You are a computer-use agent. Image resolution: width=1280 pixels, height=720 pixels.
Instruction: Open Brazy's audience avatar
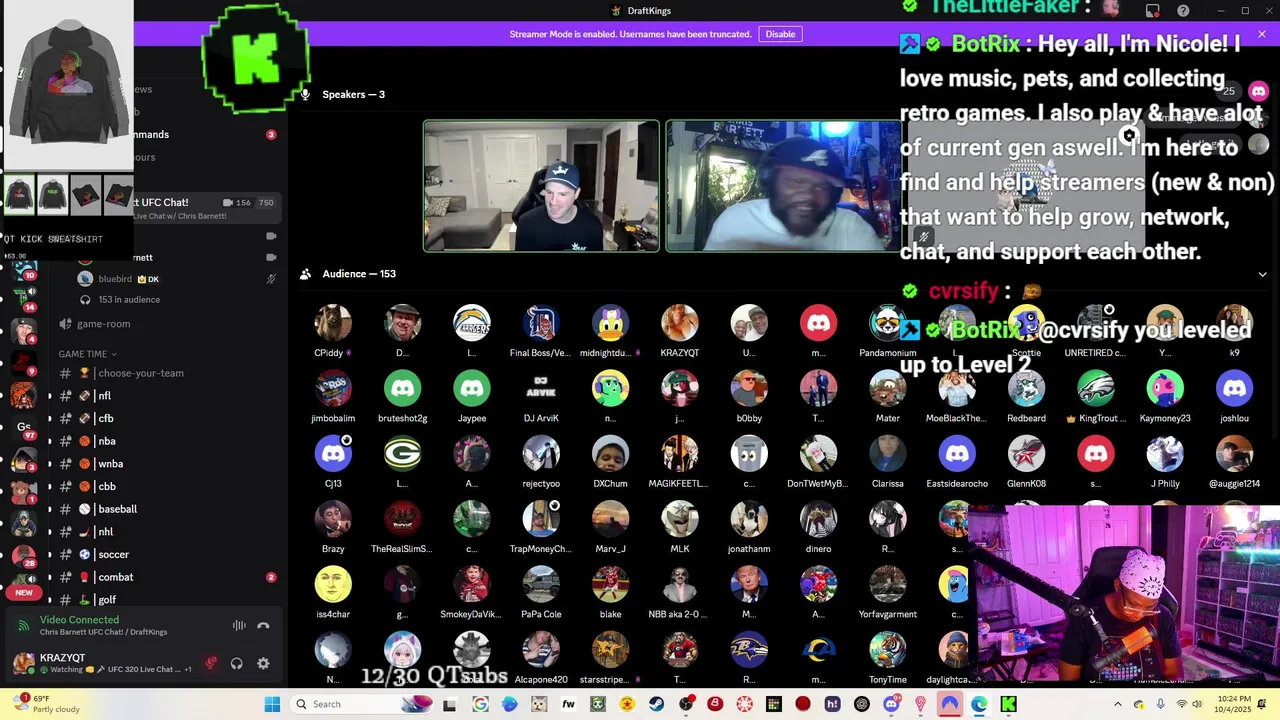coord(333,519)
